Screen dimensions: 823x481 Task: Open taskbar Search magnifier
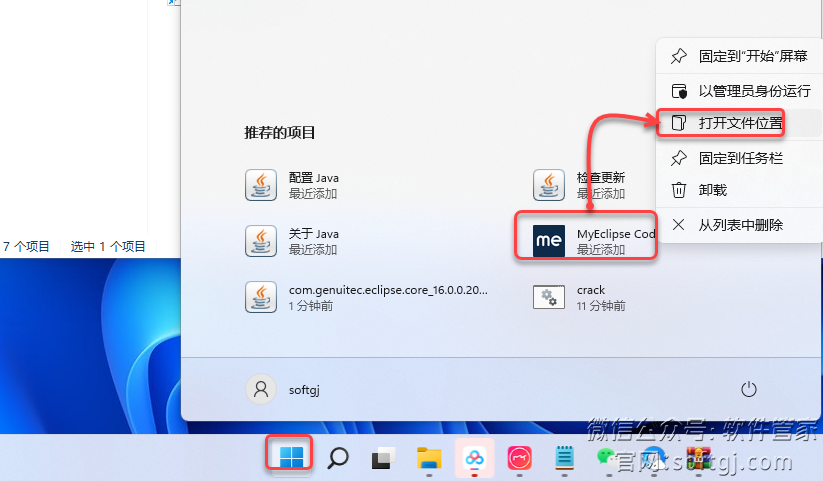[337, 457]
